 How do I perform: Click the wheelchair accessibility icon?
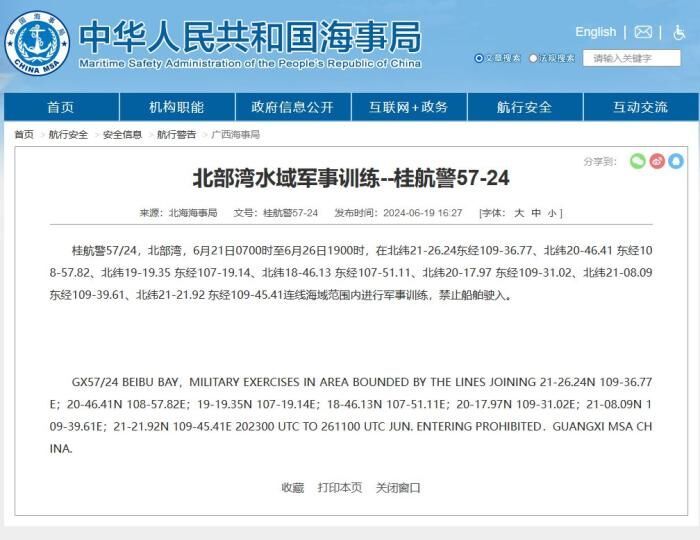click(x=679, y=32)
